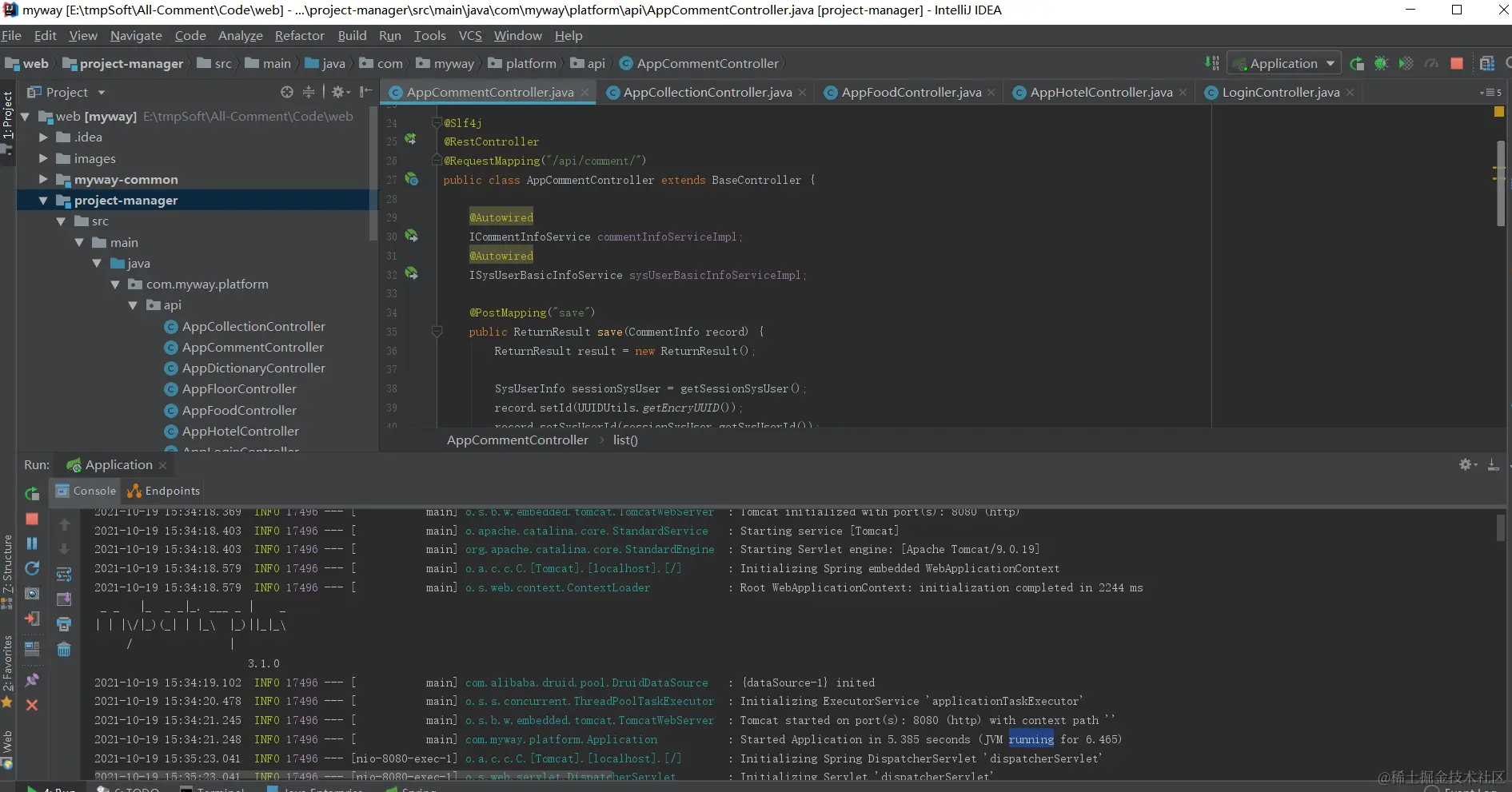Stop process in Run panel

32,519
